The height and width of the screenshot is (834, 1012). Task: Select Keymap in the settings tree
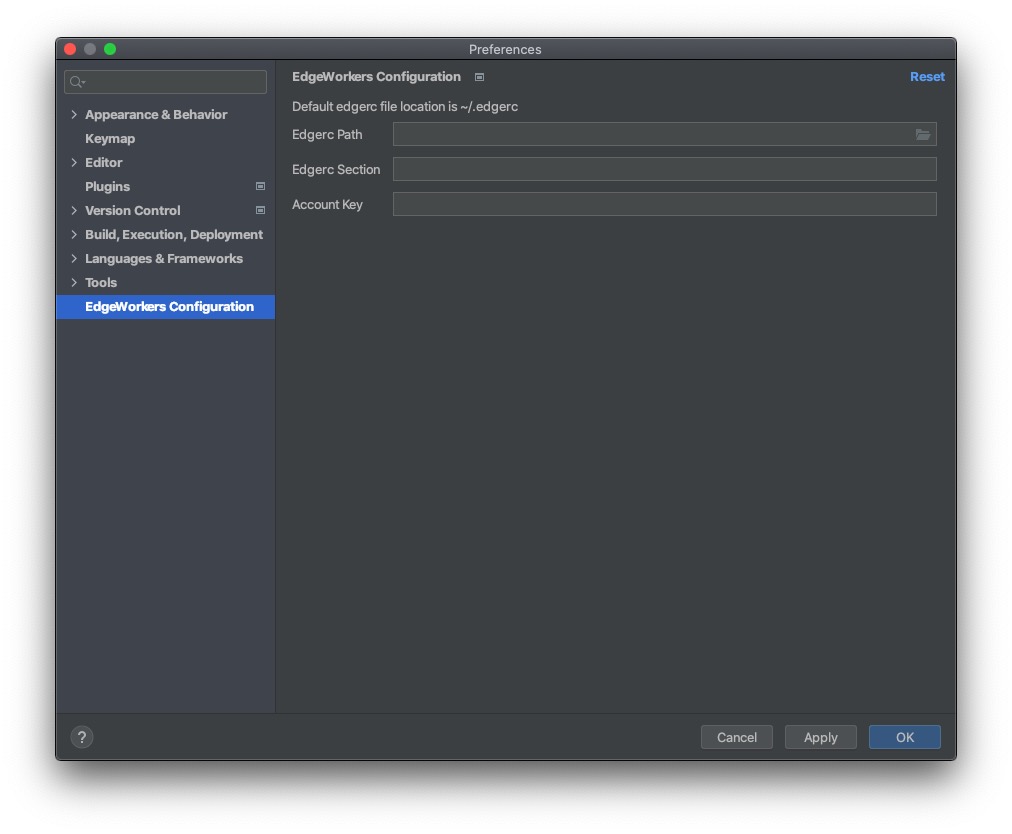[x=110, y=139]
